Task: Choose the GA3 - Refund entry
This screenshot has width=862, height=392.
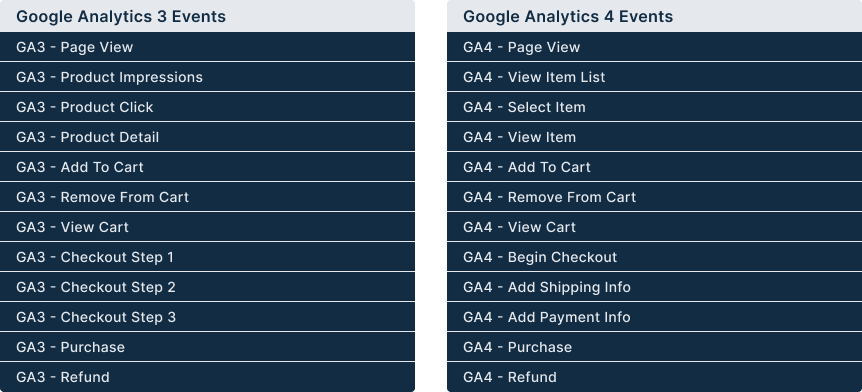Action: click(x=207, y=377)
